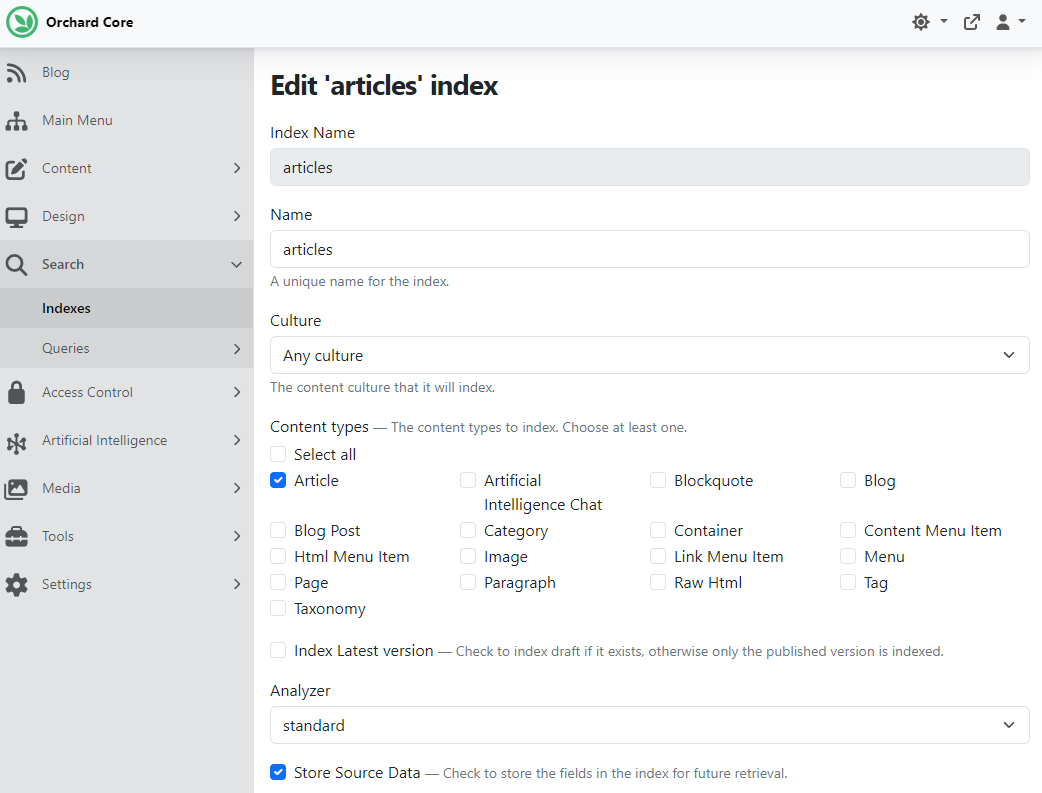The image size is (1042, 793).
Task: Click the Settings gear icon in sidebar
Action: point(16,585)
